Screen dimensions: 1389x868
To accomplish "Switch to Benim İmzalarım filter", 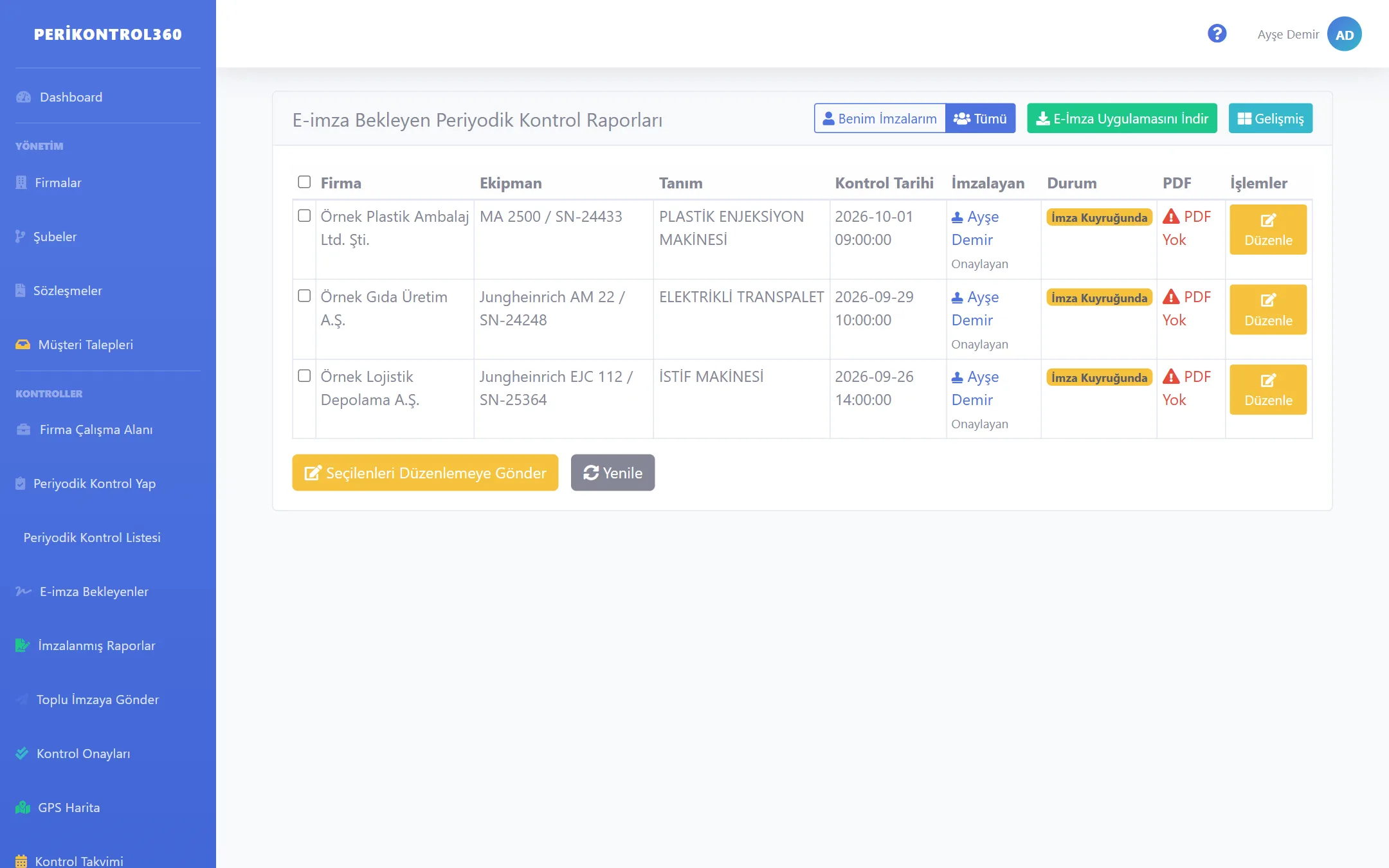I will click(879, 118).
